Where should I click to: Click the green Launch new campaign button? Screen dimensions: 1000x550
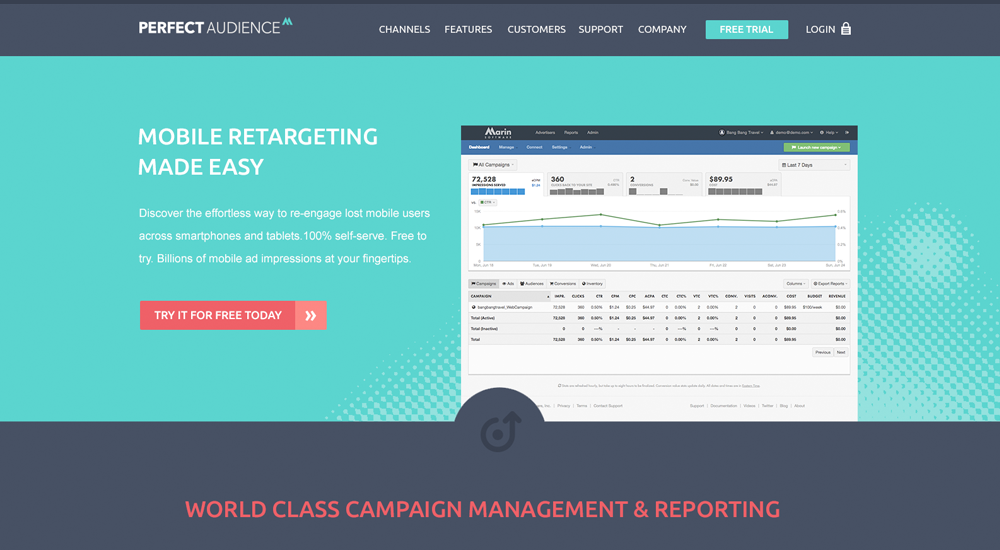(816, 147)
